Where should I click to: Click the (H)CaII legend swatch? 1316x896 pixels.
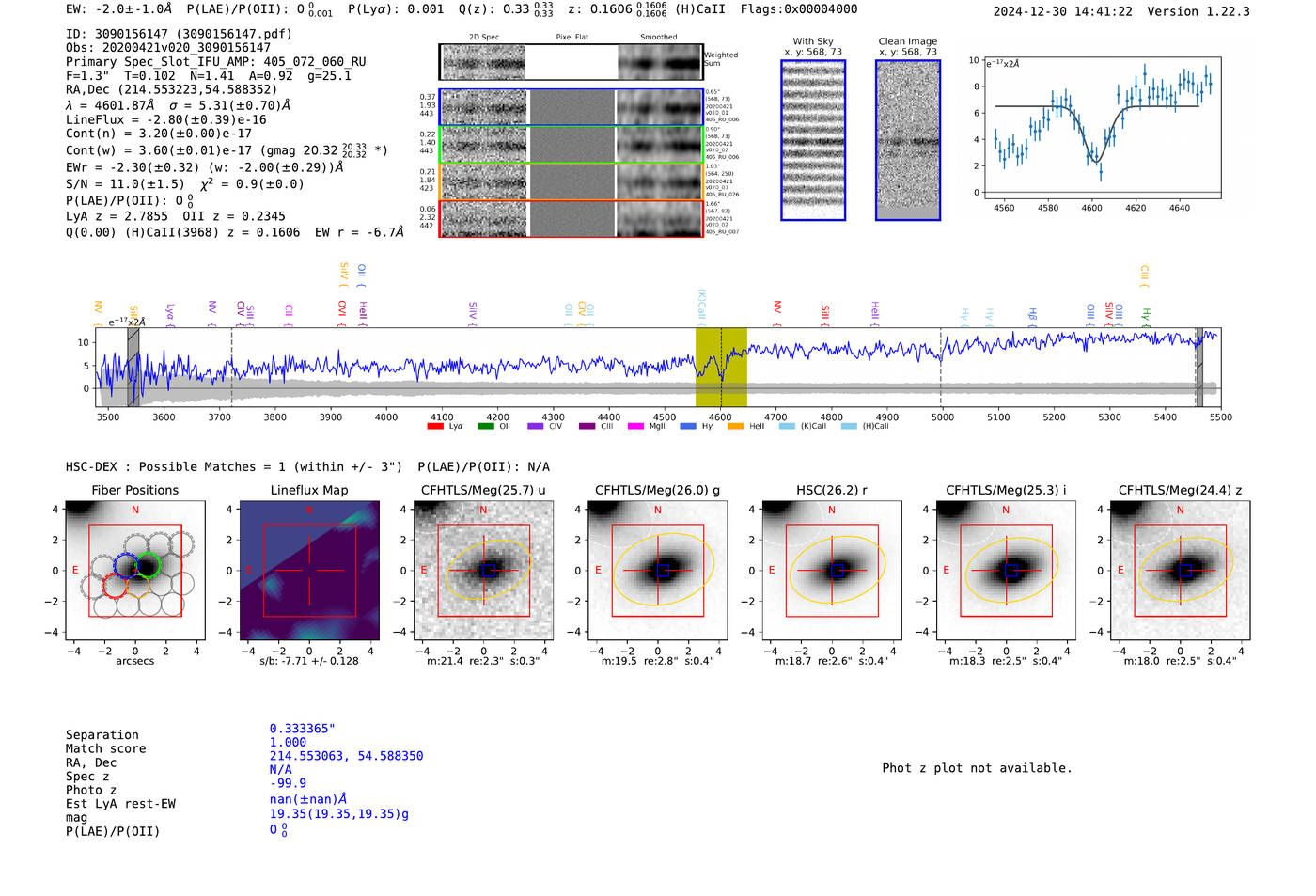[x=849, y=426]
